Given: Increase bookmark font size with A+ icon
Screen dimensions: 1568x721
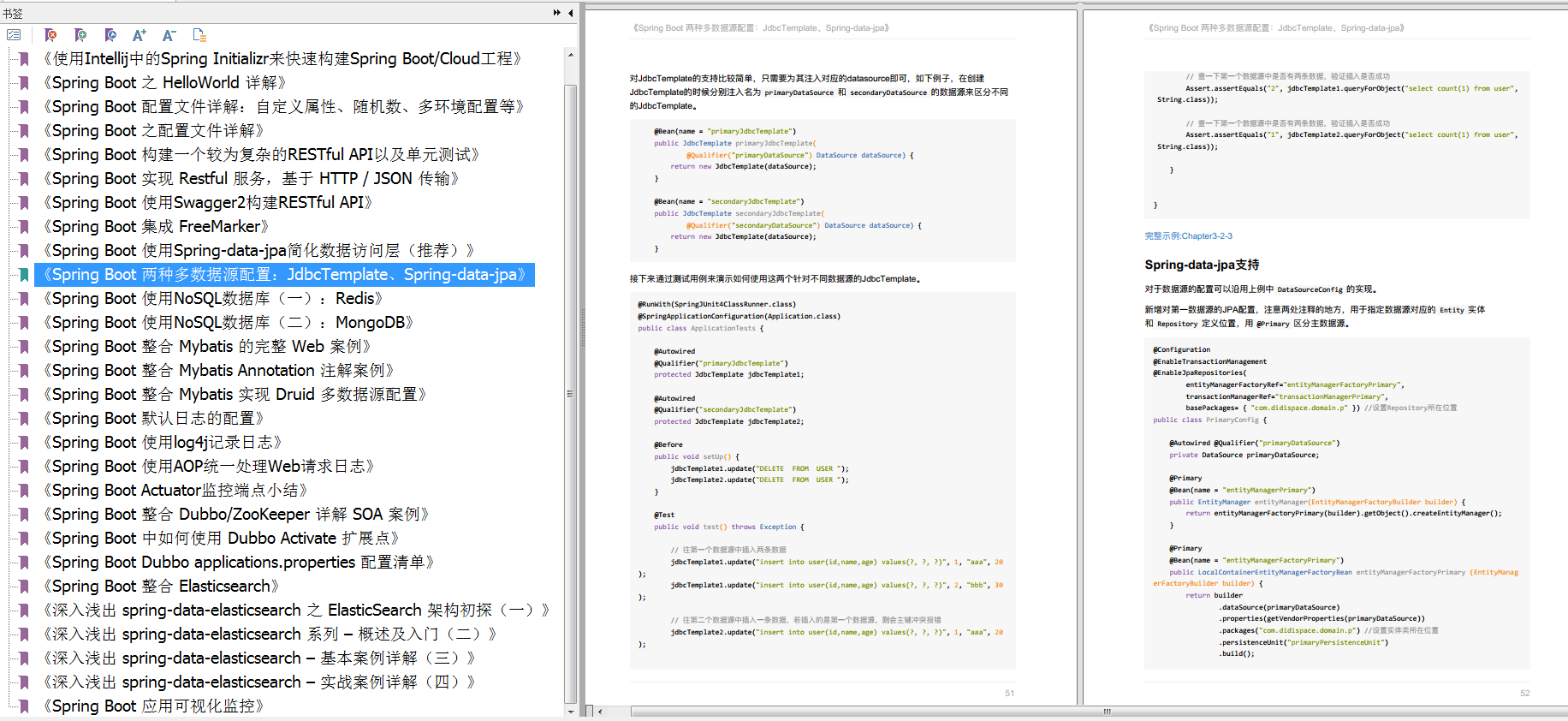Looking at the screenshot, I should [x=140, y=35].
